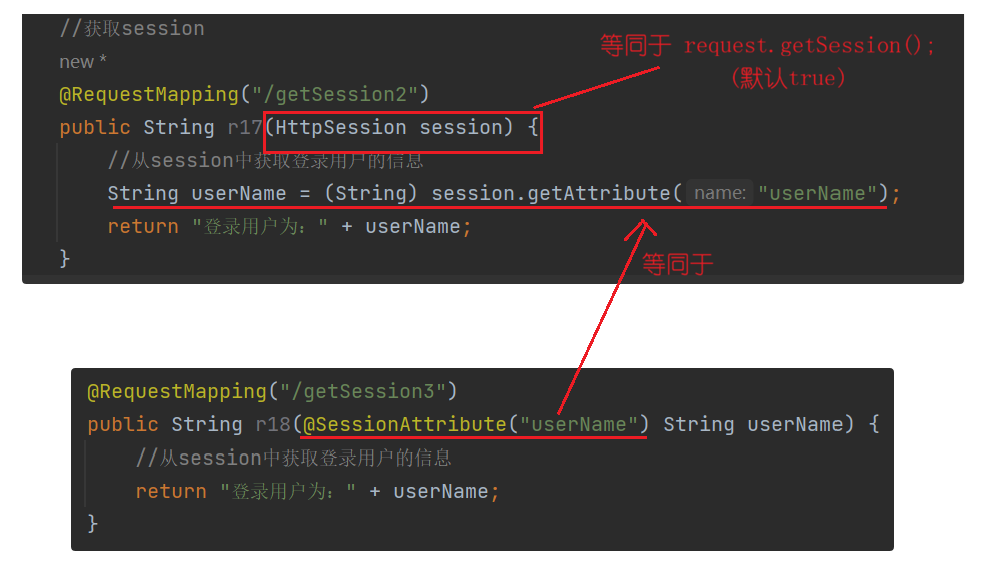Click the "name:" parameter hint label
The height and width of the screenshot is (568, 997).
click(x=720, y=193)
